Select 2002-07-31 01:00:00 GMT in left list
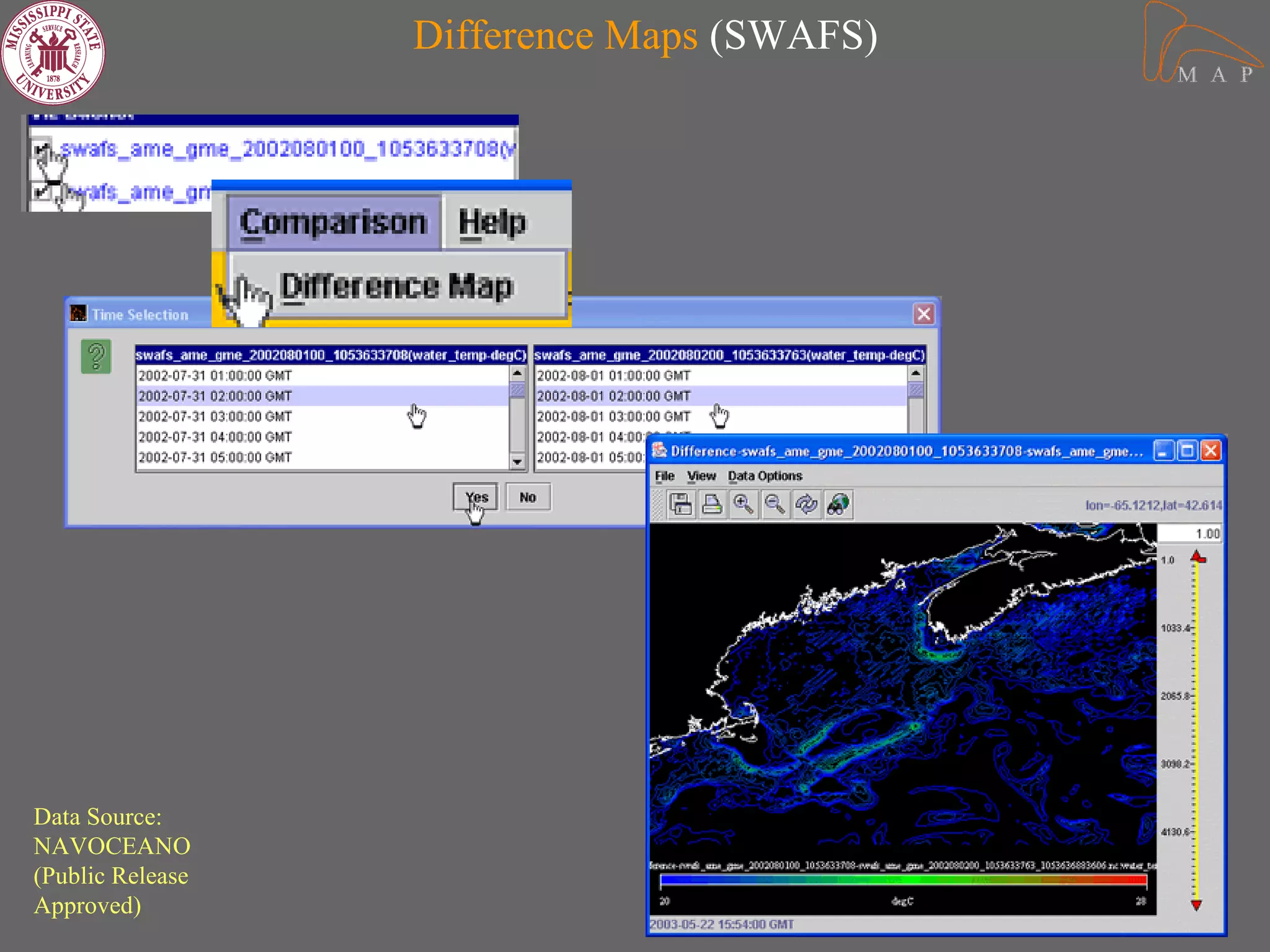This screenshot has height=952, width=1270. point(322,376)
